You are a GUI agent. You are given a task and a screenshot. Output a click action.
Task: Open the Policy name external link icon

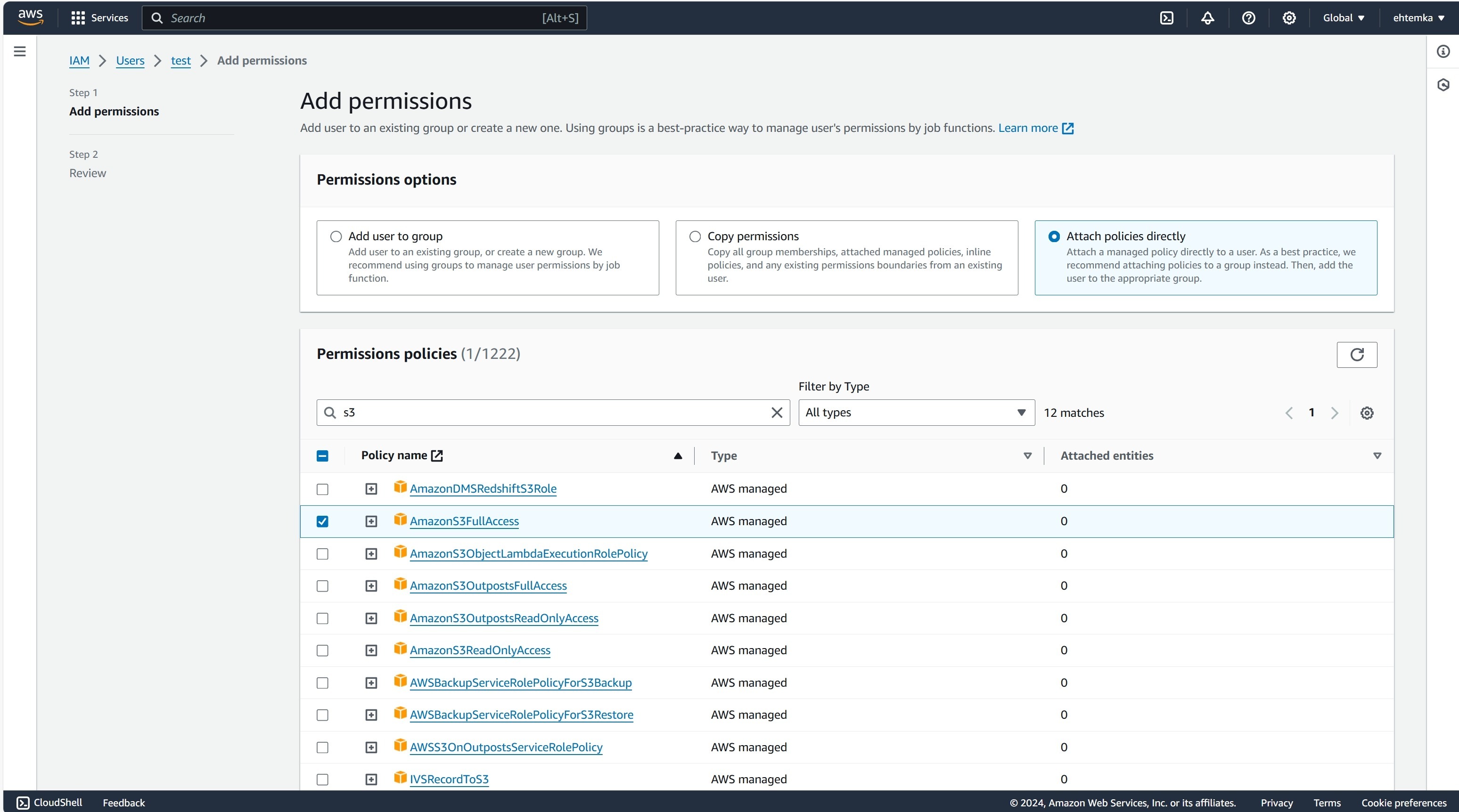437,456
